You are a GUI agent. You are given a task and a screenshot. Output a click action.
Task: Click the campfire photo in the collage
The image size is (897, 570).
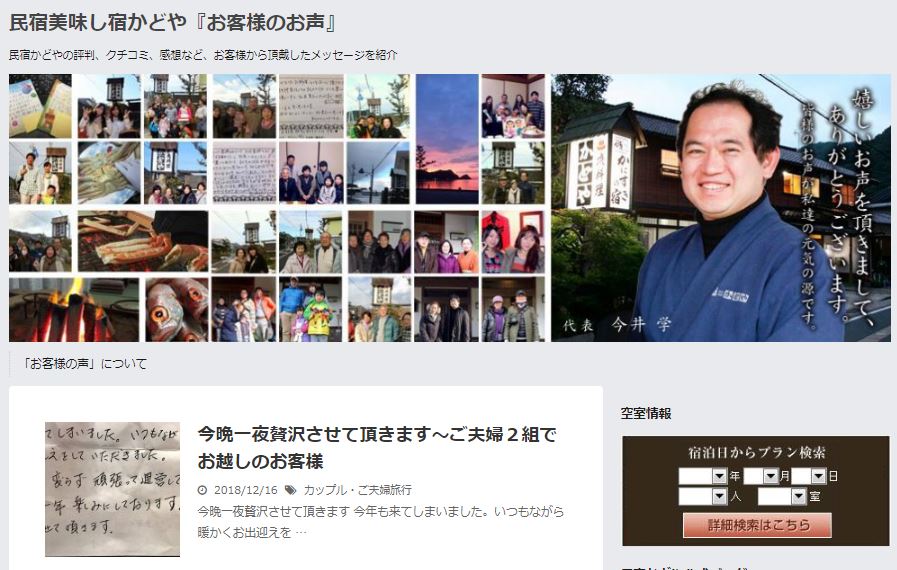point(74,310)
